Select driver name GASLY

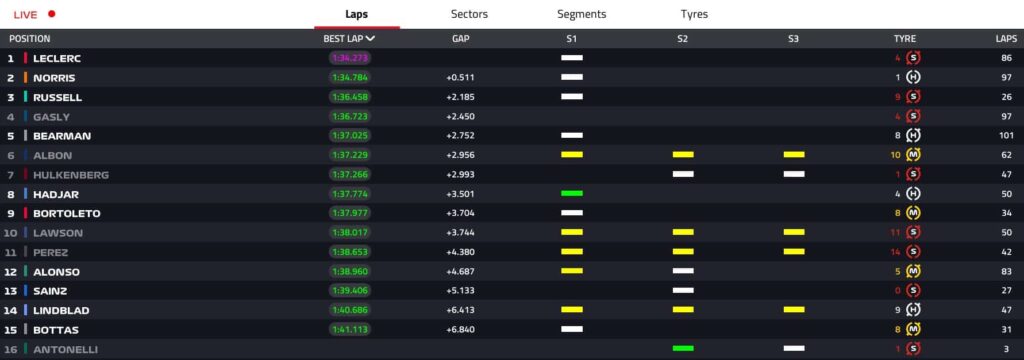click(x=52, y=117)
